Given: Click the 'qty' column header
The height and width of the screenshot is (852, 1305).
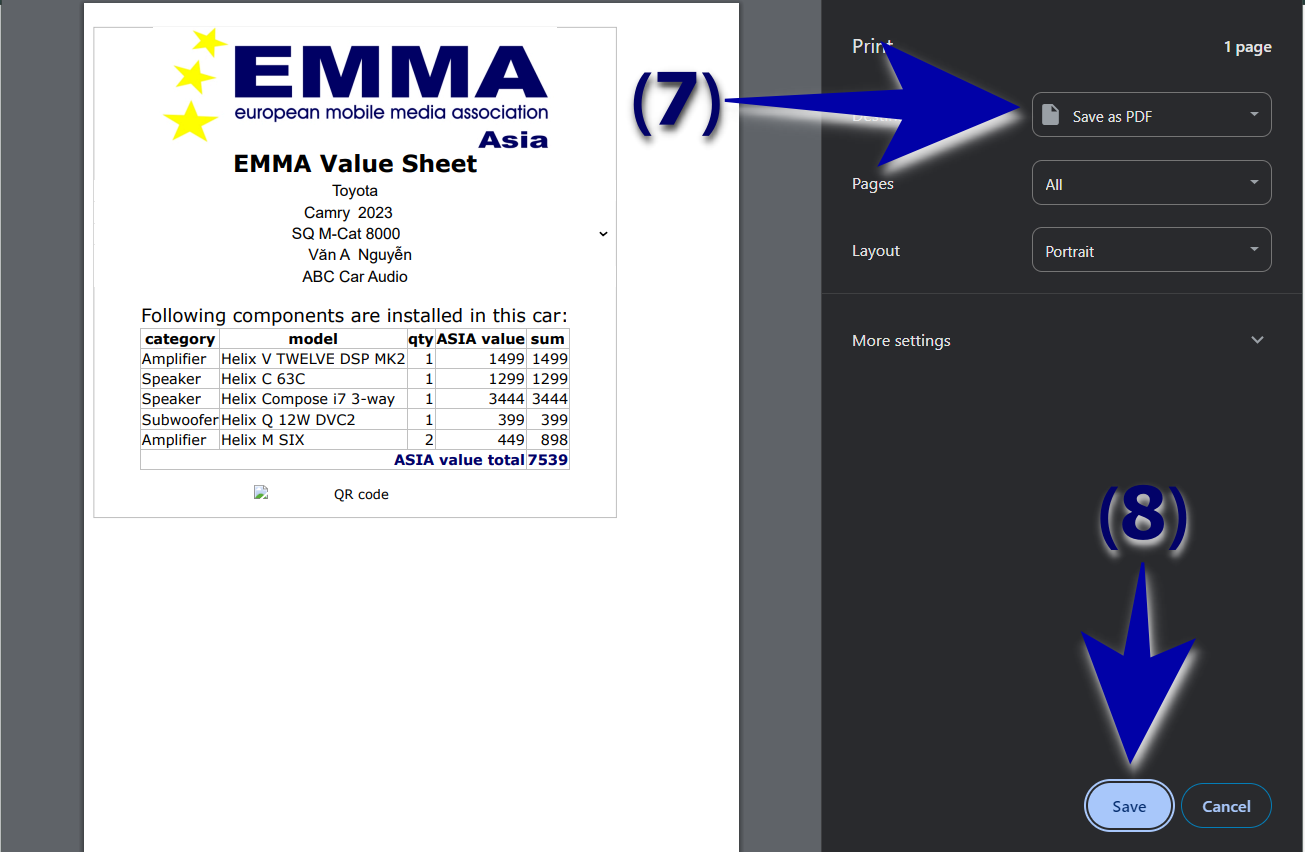Looking at the screenshot, I should coord(421,339).
